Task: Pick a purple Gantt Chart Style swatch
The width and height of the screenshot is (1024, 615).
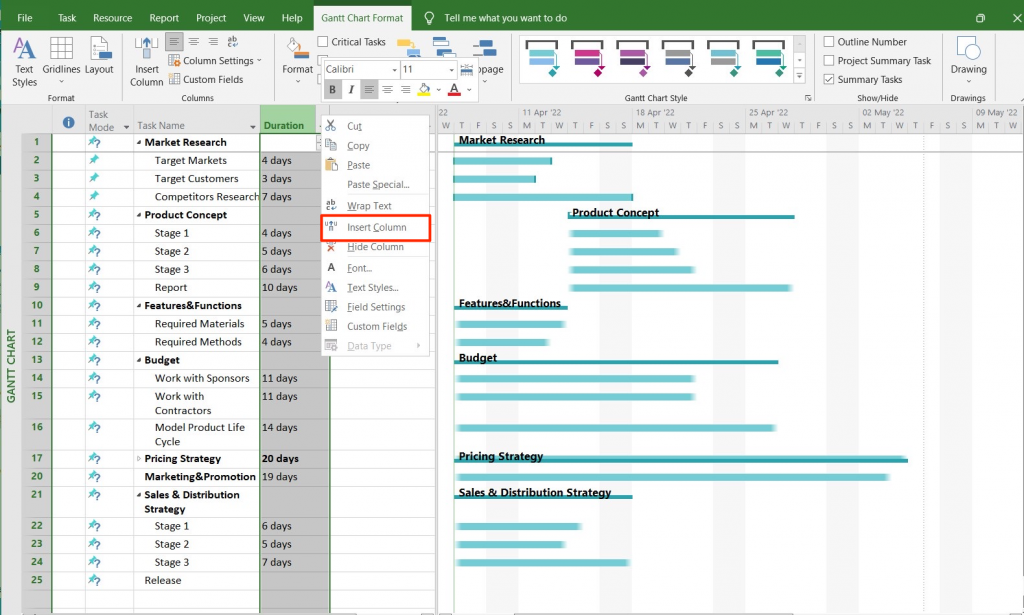Action: [x=634, y=58]
